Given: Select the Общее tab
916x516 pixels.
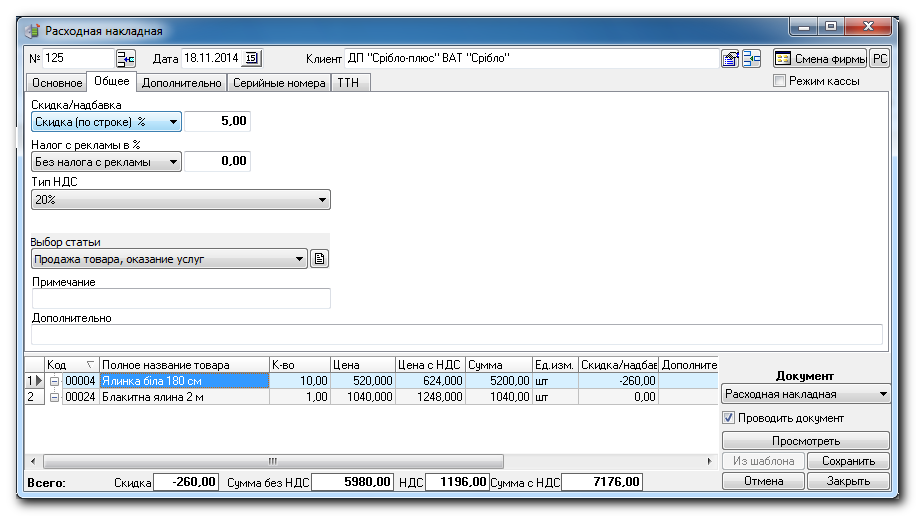Looking at the screenshot, I should pyautogui.click(x=112, y=81).
